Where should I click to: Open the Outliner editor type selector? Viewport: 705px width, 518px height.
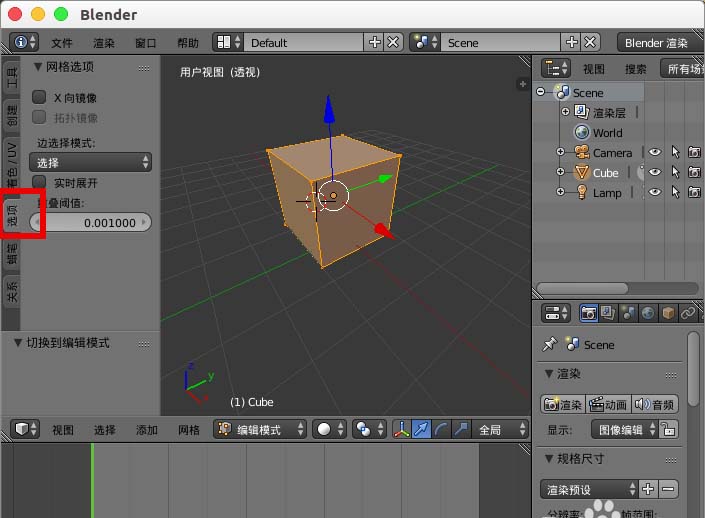coord(556,68)
